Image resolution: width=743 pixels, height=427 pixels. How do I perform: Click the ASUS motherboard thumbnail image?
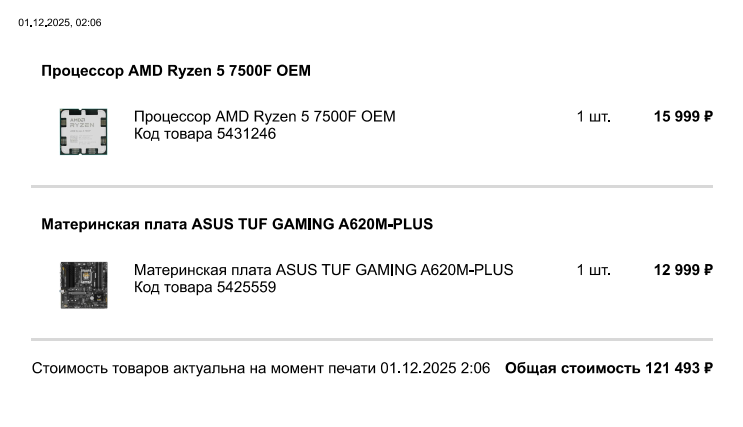(x=83, y=284)
